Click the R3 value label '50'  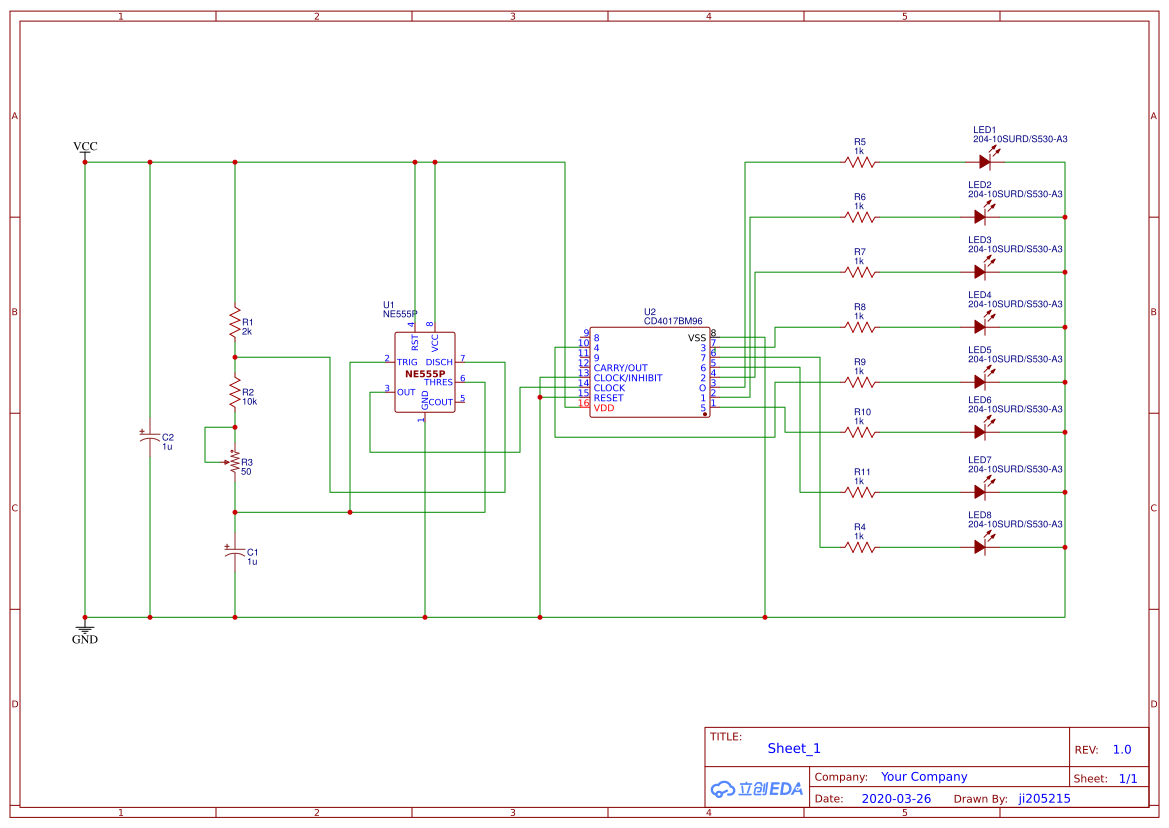point(246,472)
